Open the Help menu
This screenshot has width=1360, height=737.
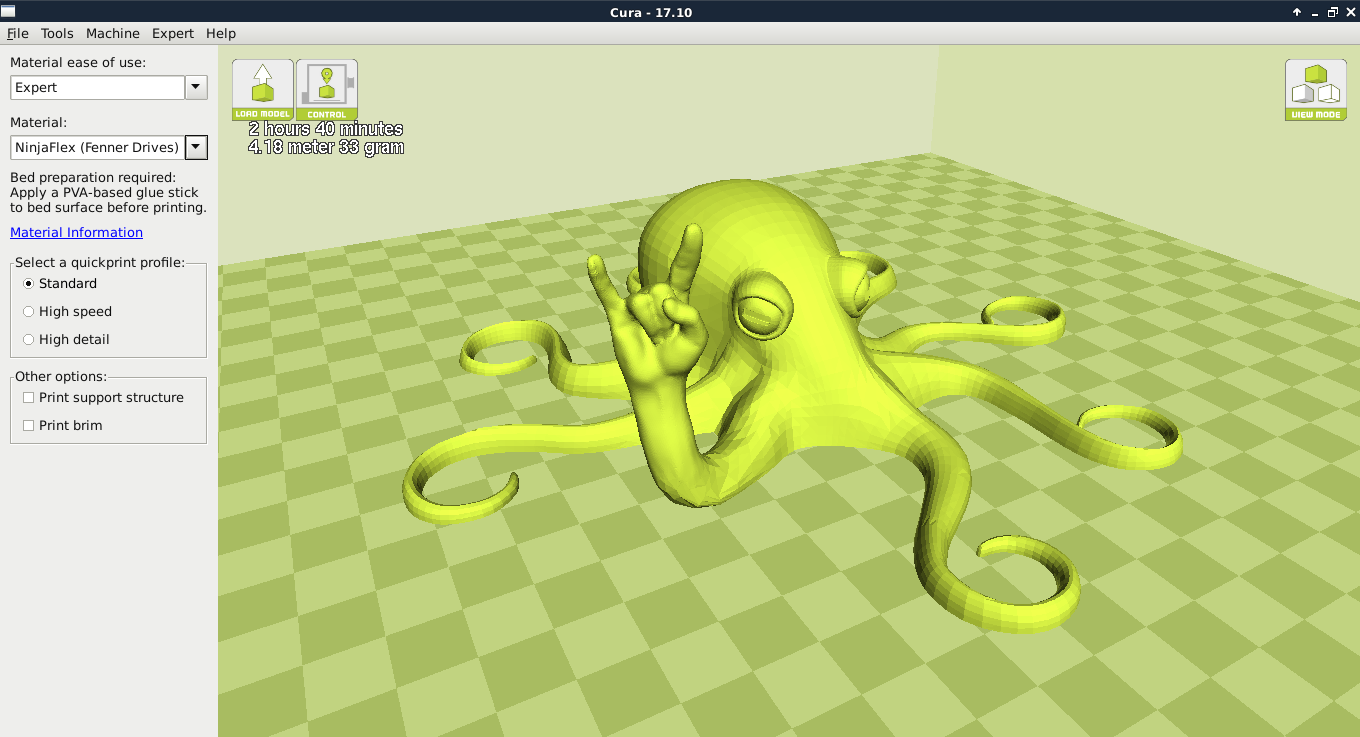point(221,33)
